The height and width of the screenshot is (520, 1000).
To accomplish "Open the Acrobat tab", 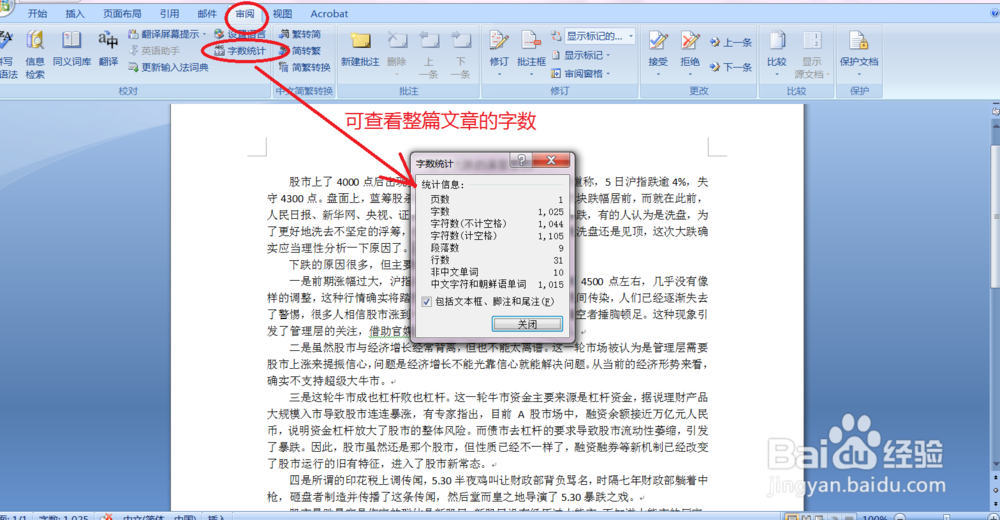I will tap(329, 13).
